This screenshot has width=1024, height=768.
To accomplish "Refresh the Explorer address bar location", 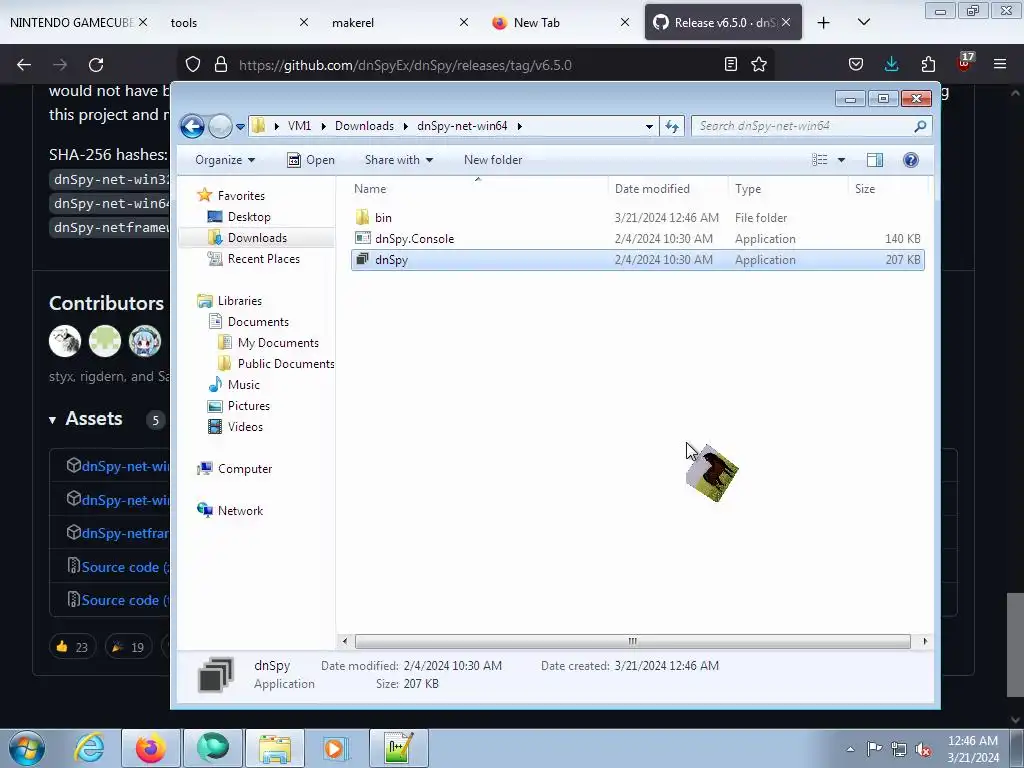I will pyautogui.click(x=672, y=126).
